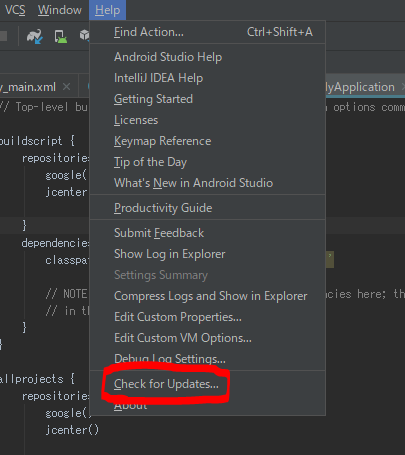Click the allprojects { line in editor
405x455 pixels.
[37, 379]
